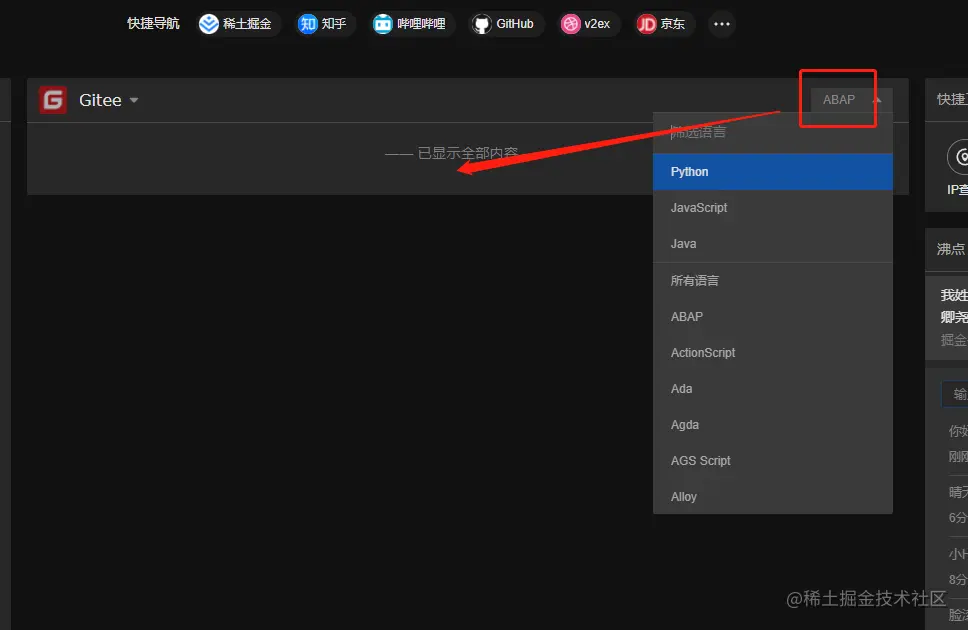
Task: Choose ABAP in the language list
Action: coord(772,316)
